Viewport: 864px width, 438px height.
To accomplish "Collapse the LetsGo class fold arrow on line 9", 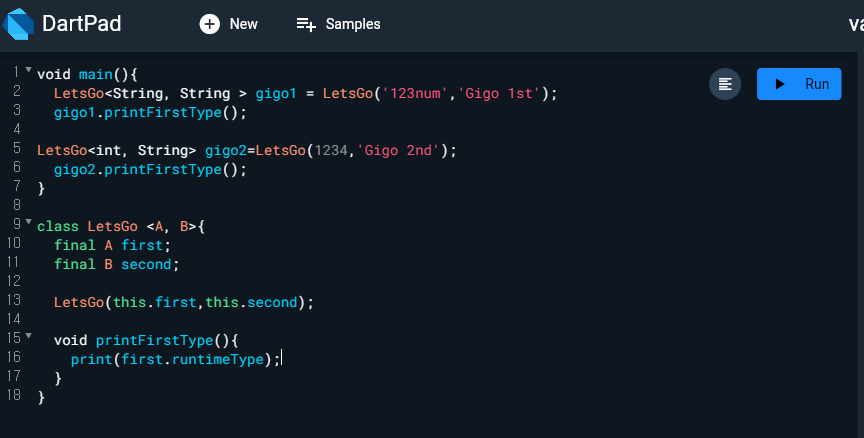I will pyautogui.click(x=29, y=221).
